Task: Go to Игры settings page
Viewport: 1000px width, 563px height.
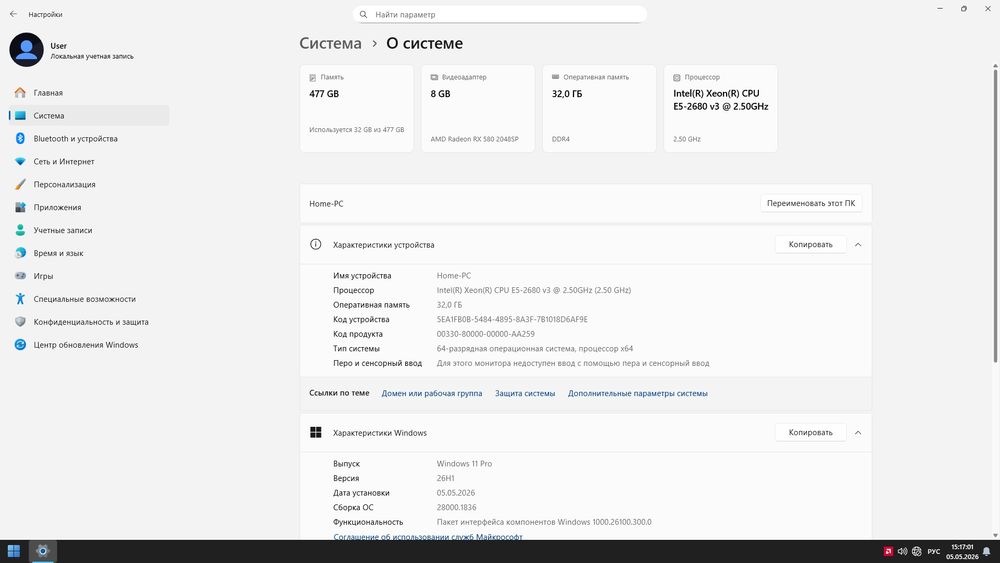Action: pos(89,276)
